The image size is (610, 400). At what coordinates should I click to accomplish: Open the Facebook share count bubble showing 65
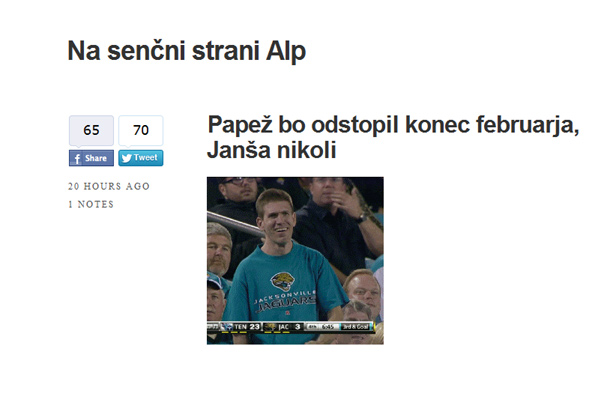tap(91, 130)
